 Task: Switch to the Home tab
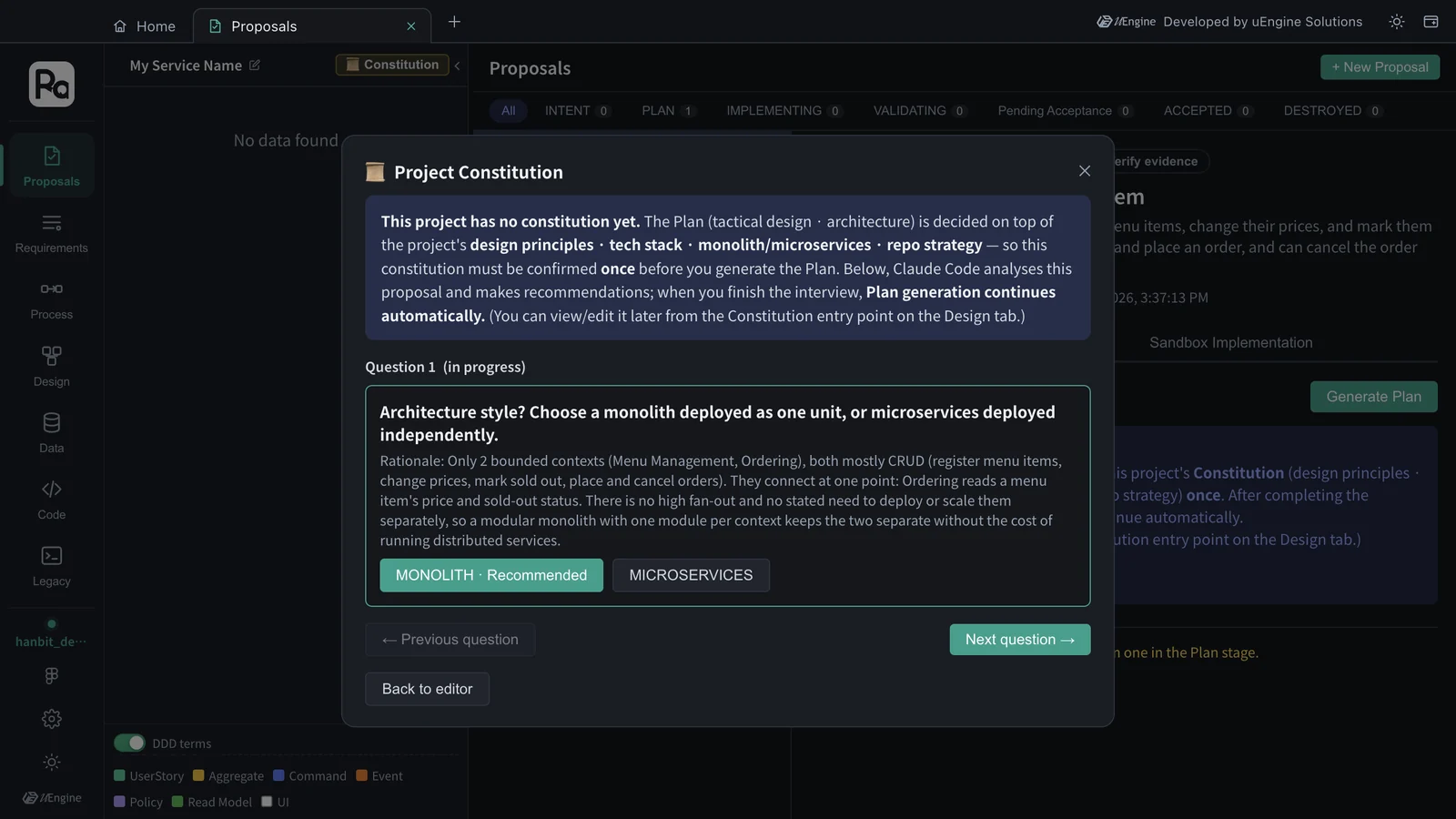pos(145,26)
